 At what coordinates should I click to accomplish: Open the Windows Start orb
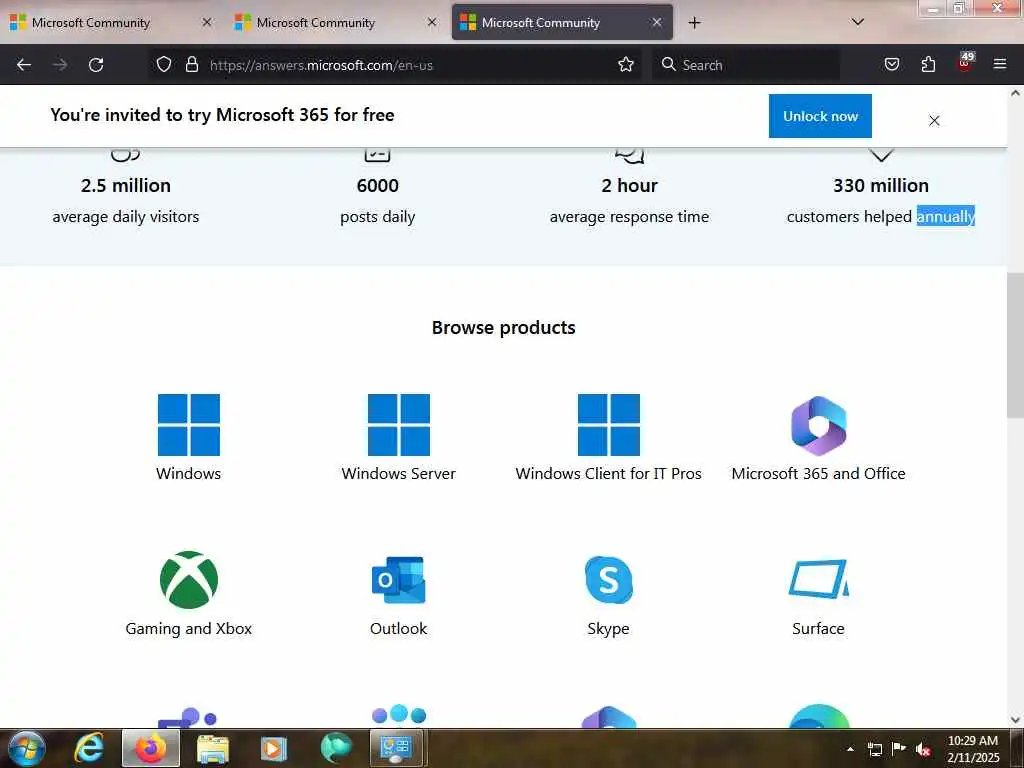pyautogui.click(x=27, y=748)
